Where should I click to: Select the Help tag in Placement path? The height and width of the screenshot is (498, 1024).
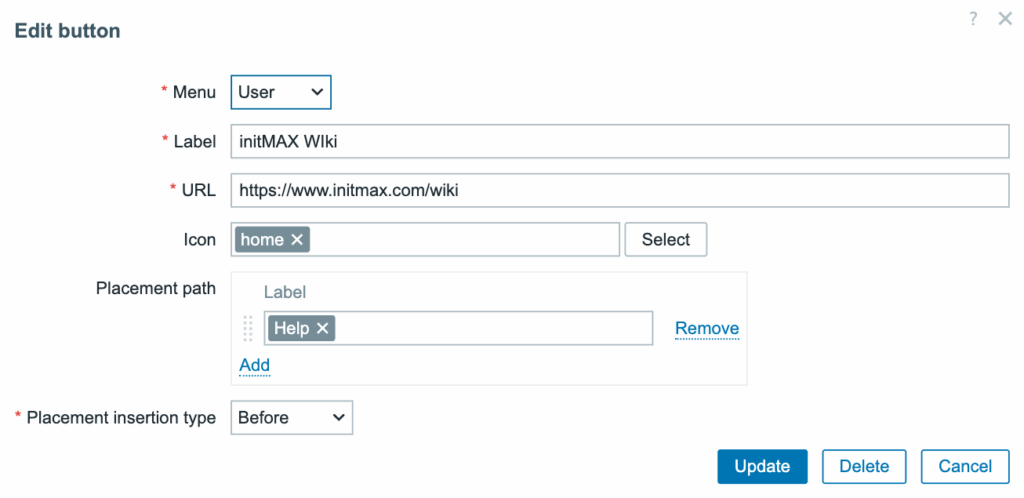(291, 328)
